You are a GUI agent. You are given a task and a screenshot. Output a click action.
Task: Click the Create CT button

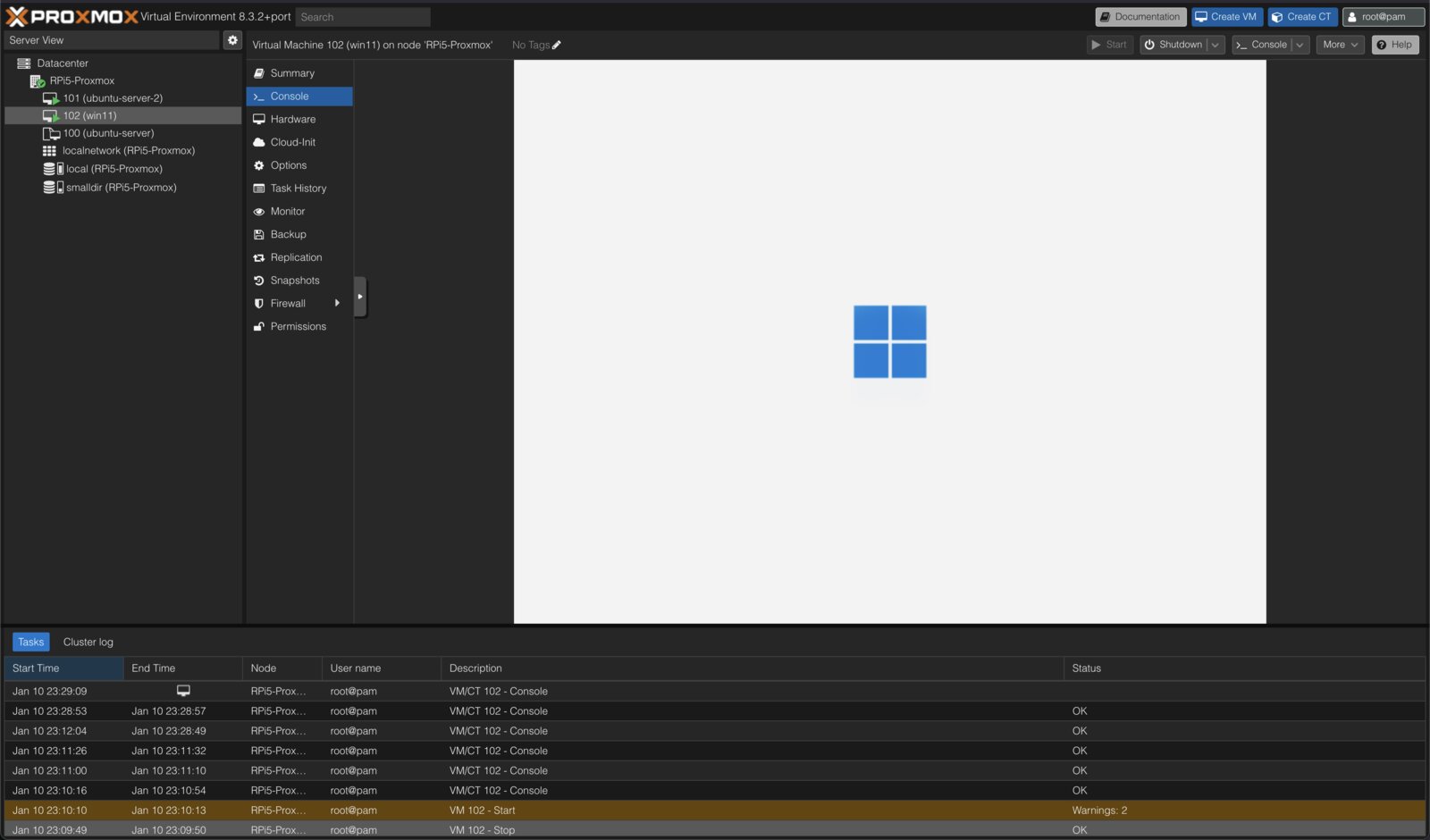(x=1302, y=17)
